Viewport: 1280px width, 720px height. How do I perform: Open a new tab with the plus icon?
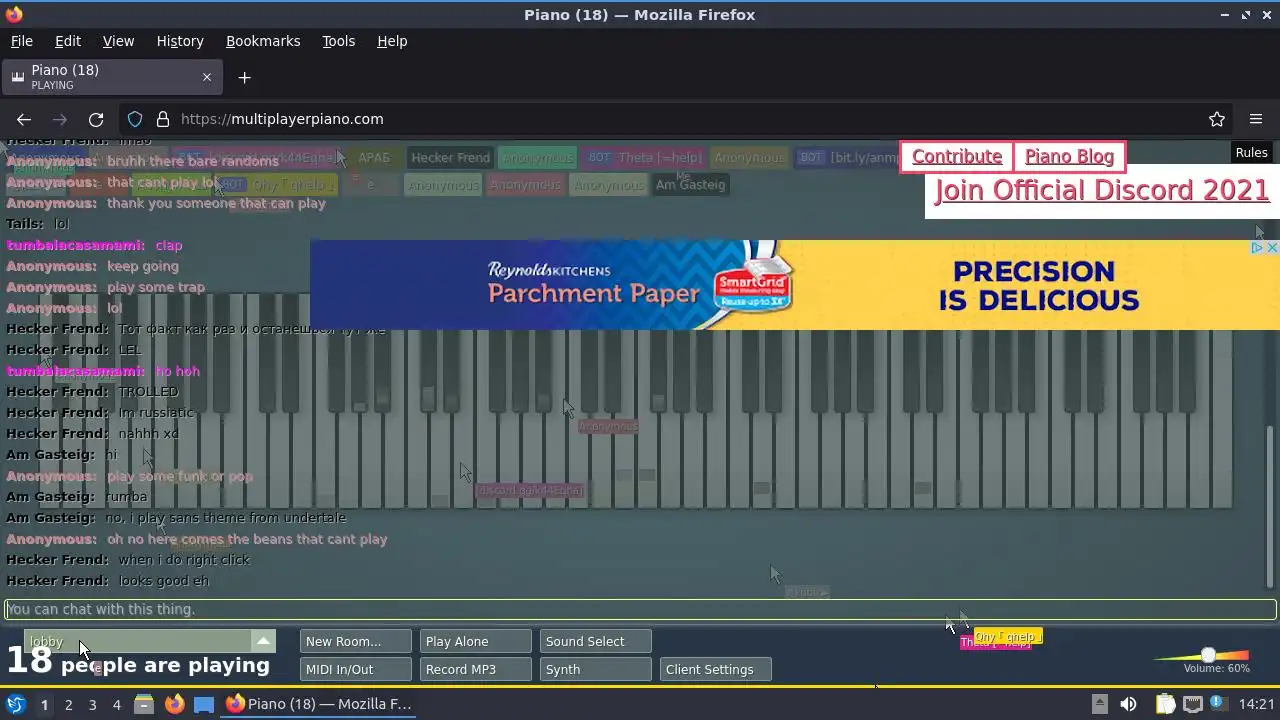pos(244,77)
